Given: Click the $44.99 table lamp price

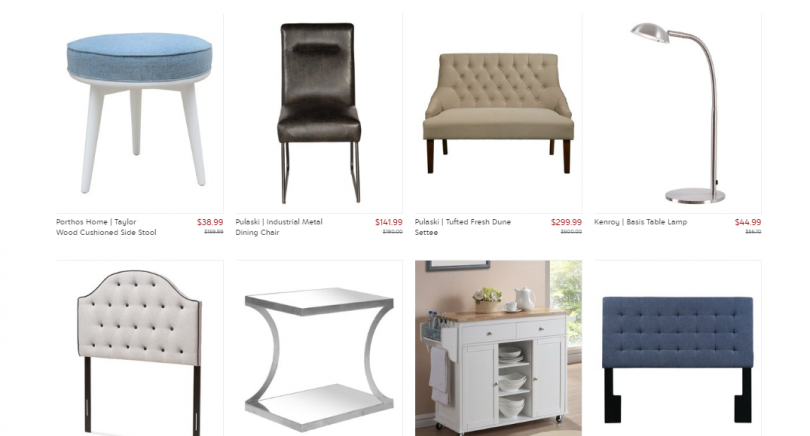Looking at the screenshot, I should (748, 222).
